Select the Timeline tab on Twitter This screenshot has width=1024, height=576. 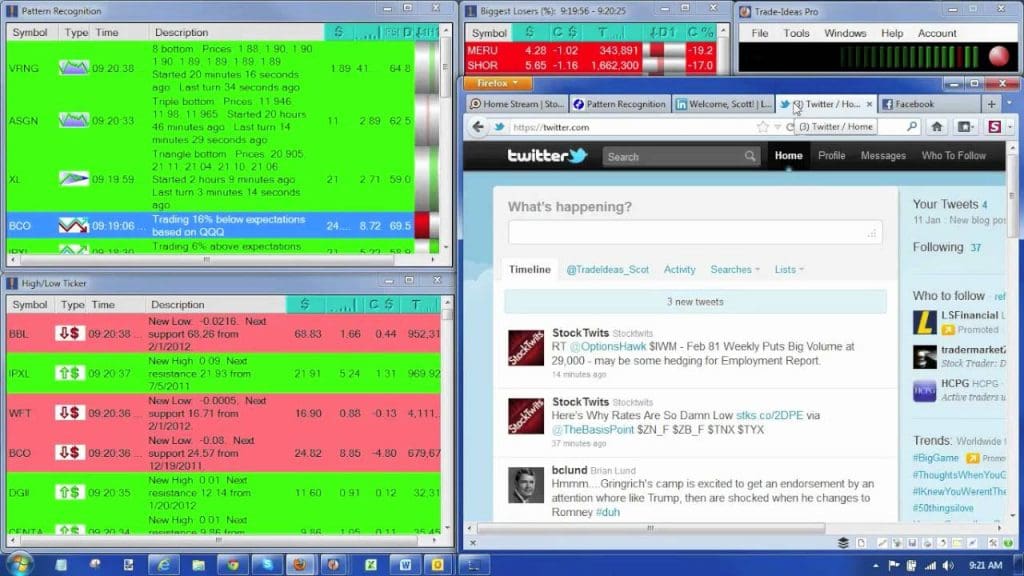click(x=530, y=269)
